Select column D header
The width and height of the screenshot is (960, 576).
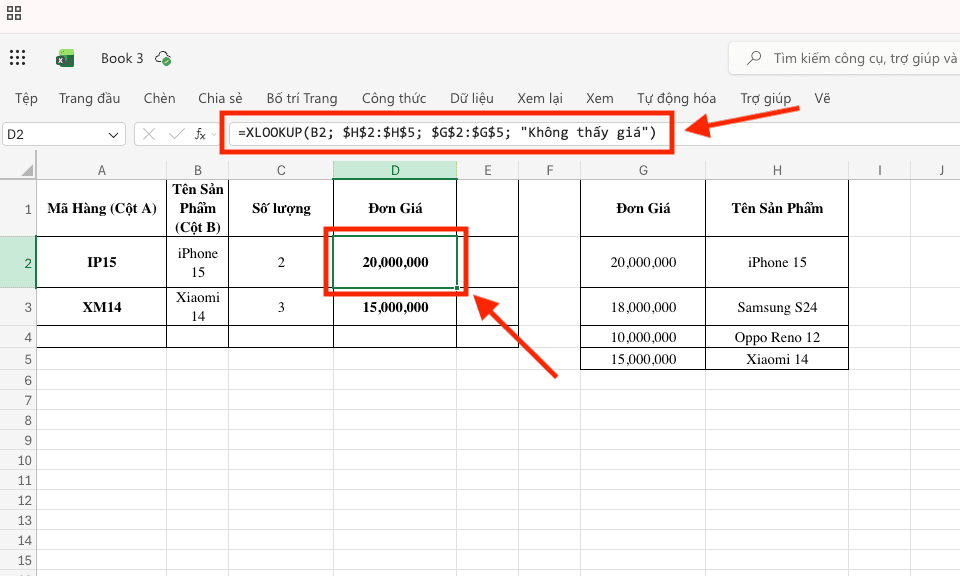(395, 170)
